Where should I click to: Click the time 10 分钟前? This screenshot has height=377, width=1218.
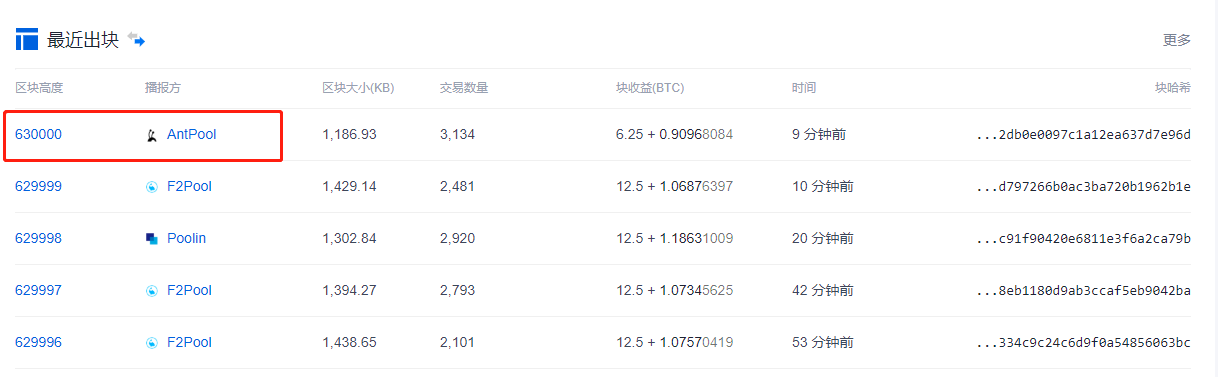coord(823,186)
